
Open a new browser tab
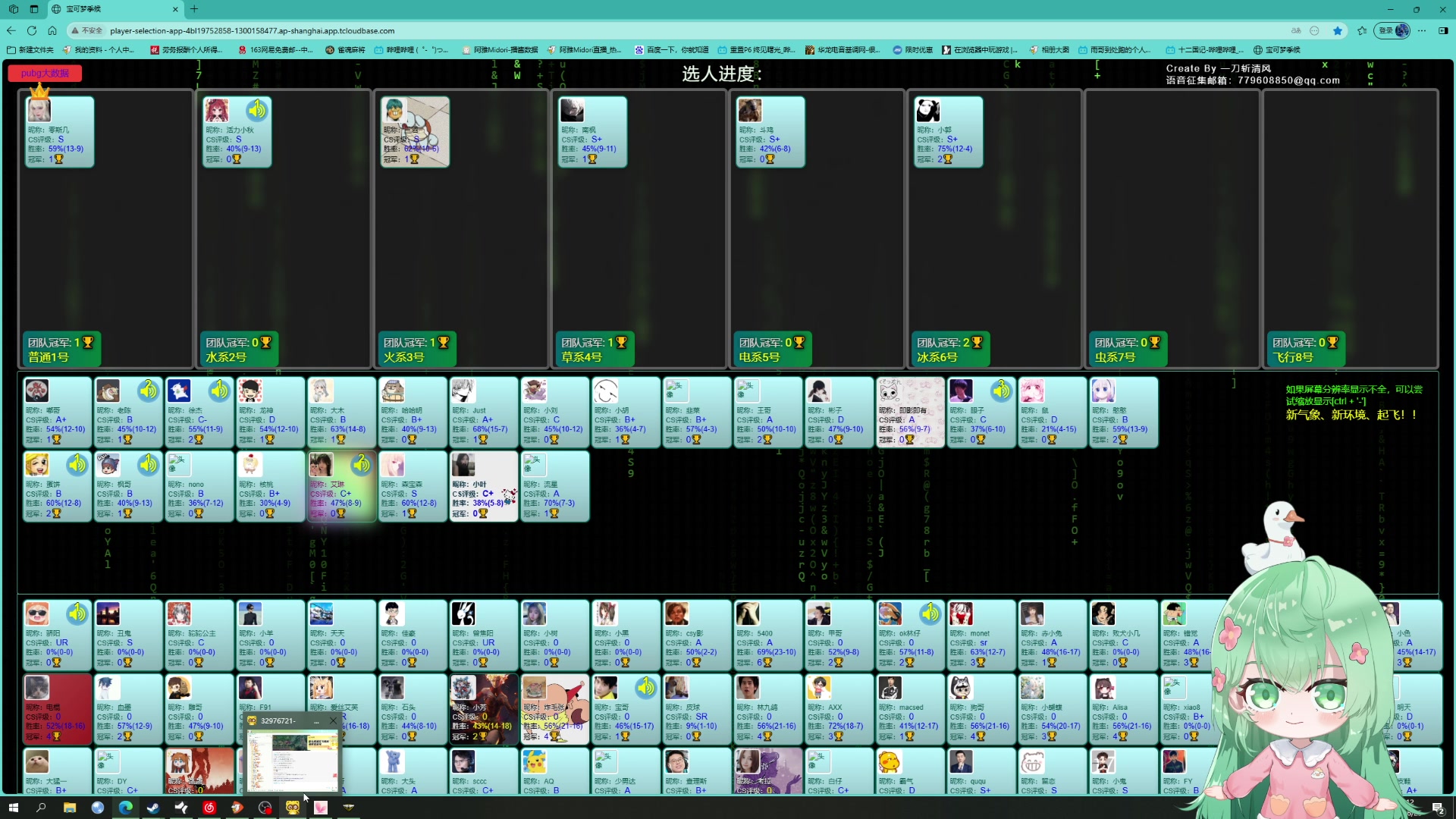[x=194, y=9]
